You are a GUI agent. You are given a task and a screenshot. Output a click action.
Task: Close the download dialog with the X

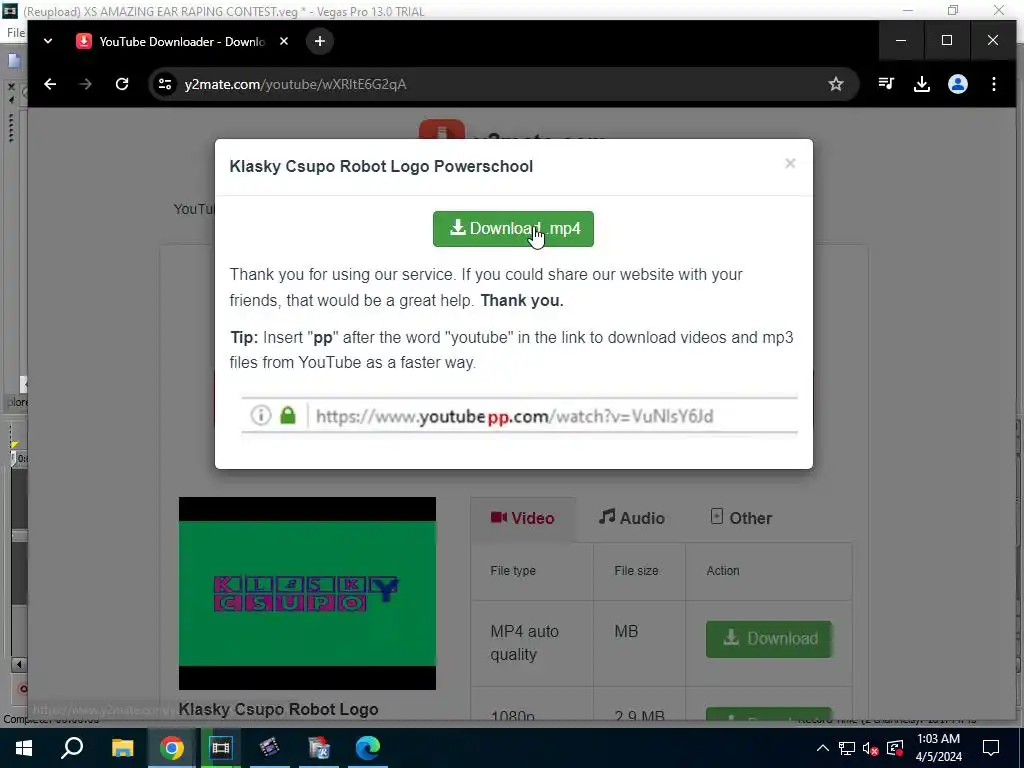(x=790, y=163)
